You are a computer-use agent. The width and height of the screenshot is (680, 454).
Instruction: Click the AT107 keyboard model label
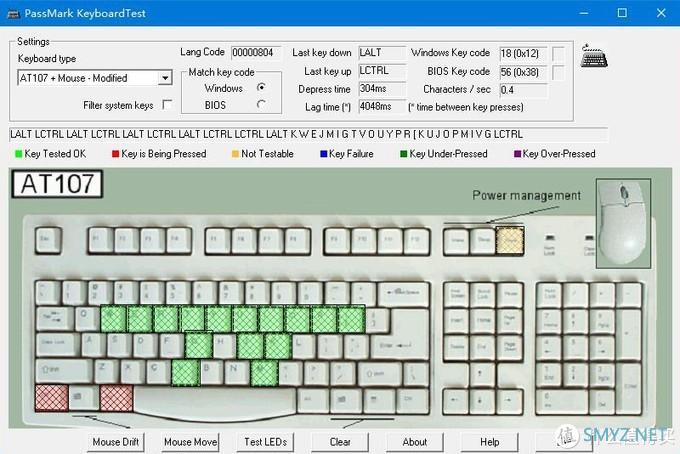pyautogui.click(x=57, y=184)
